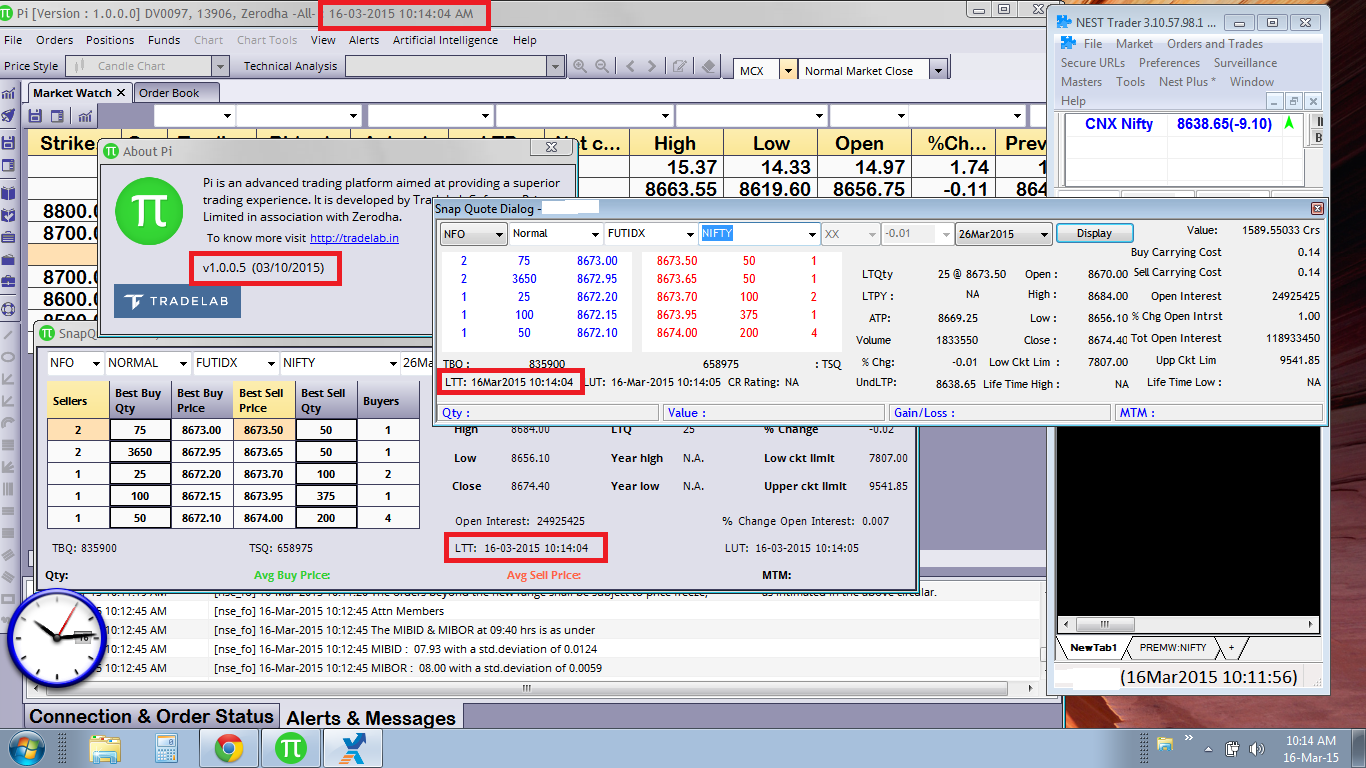This screenshot has height=768, width=1366.
Task: Click 8673.50 best sell price cell in Pi
Action: click(266, 429)
